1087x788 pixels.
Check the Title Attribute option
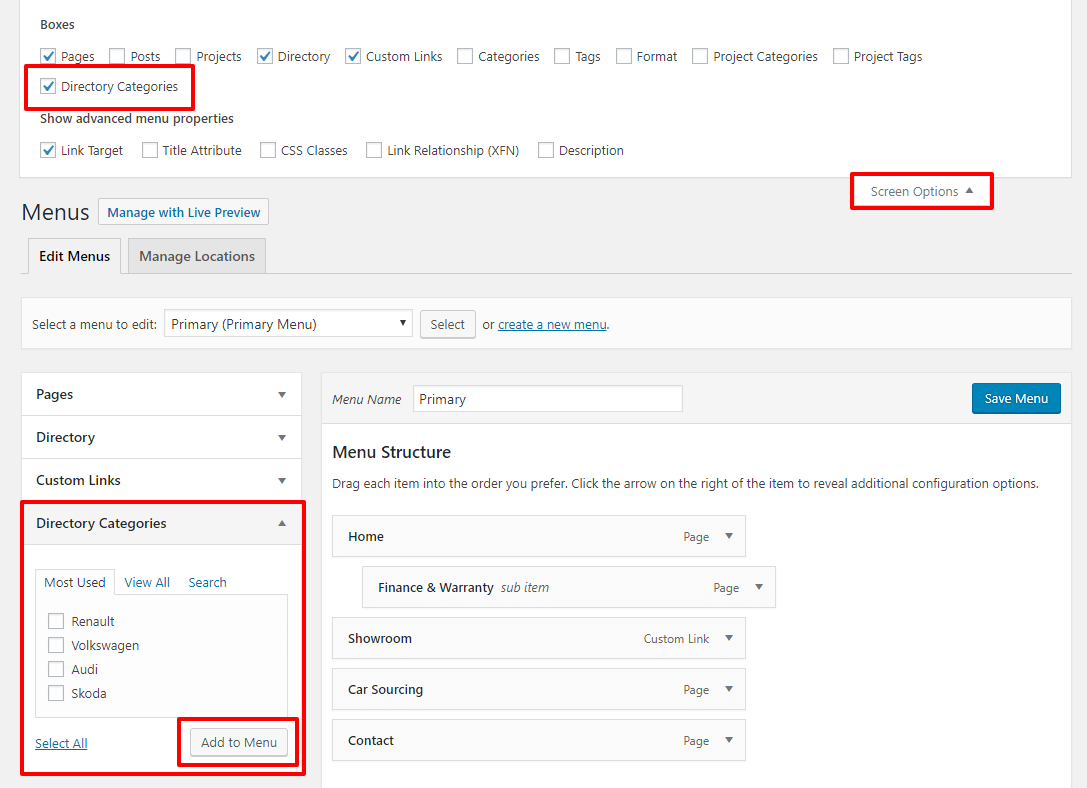(x=147, y=149)
